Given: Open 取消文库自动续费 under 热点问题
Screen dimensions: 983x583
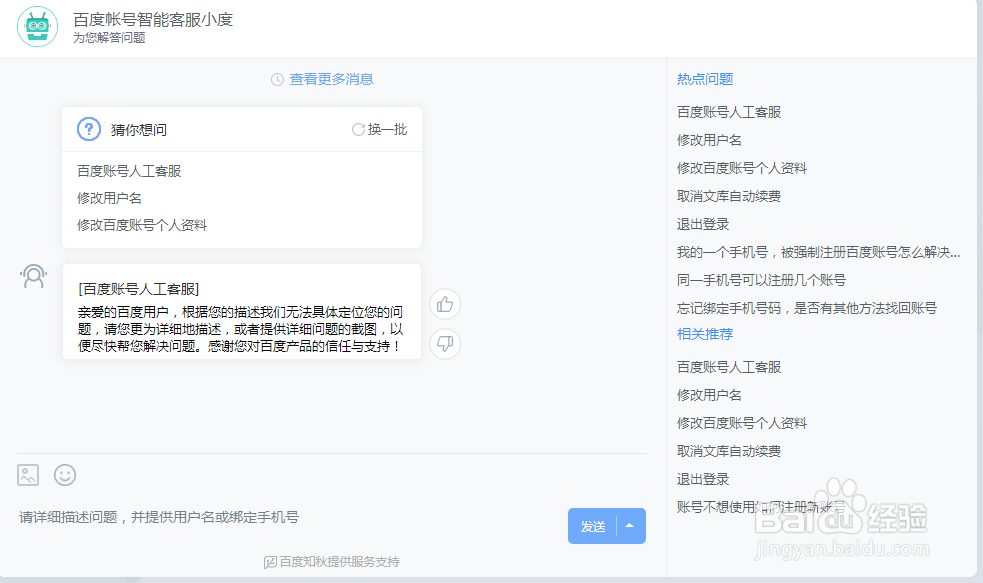Looking at the screenshot, I should click(729, 196).
